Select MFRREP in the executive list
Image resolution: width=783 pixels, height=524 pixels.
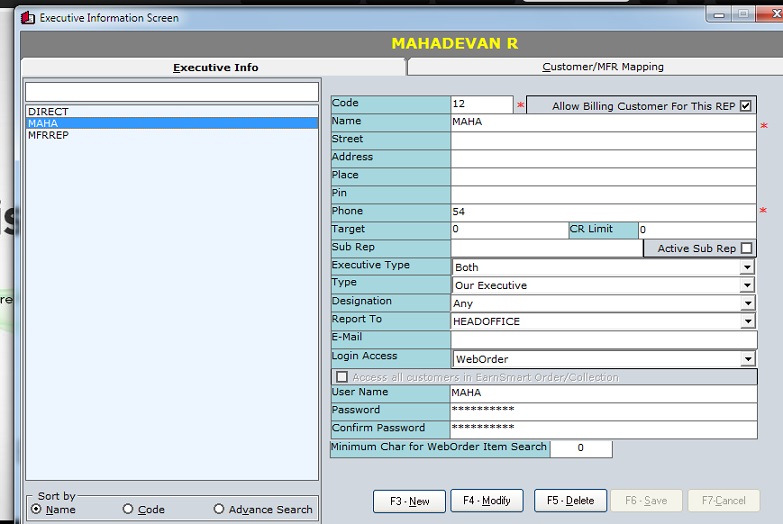point(172,135)
